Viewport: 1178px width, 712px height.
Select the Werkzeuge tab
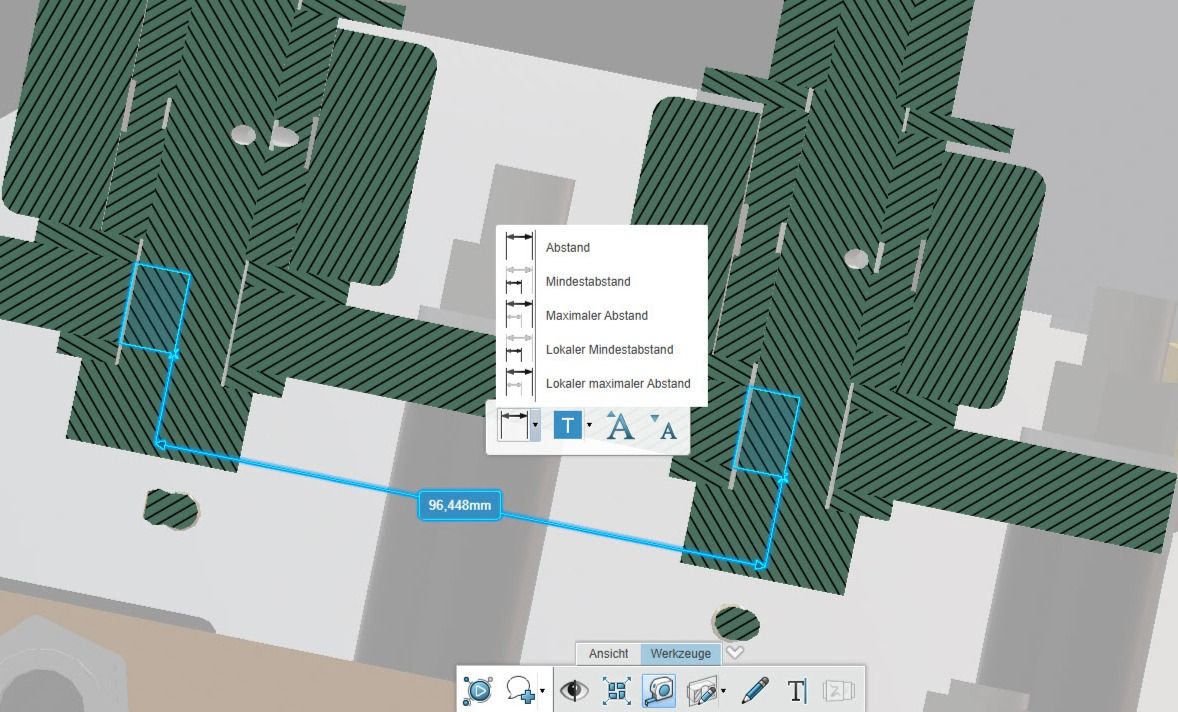coord(680,654)
